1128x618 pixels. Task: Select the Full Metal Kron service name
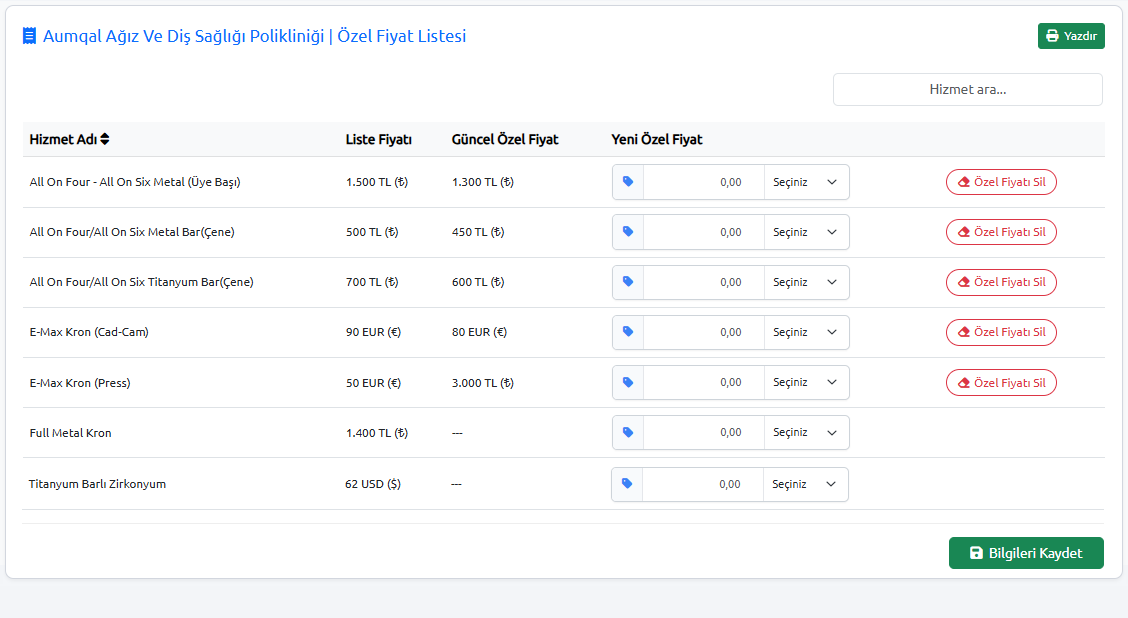tap(70, 432)
